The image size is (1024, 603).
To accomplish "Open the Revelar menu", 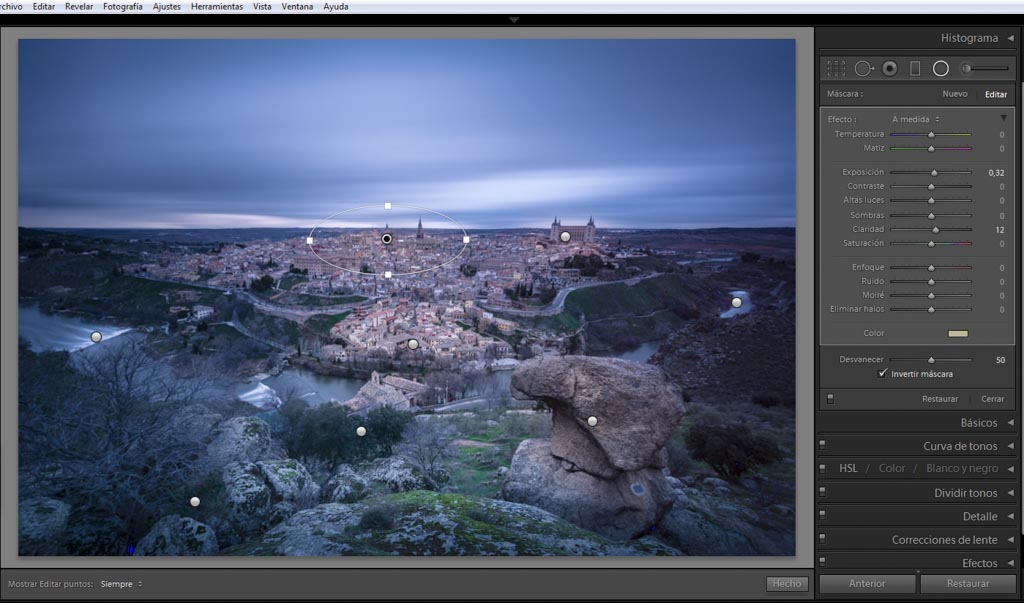I will [79, 7].
